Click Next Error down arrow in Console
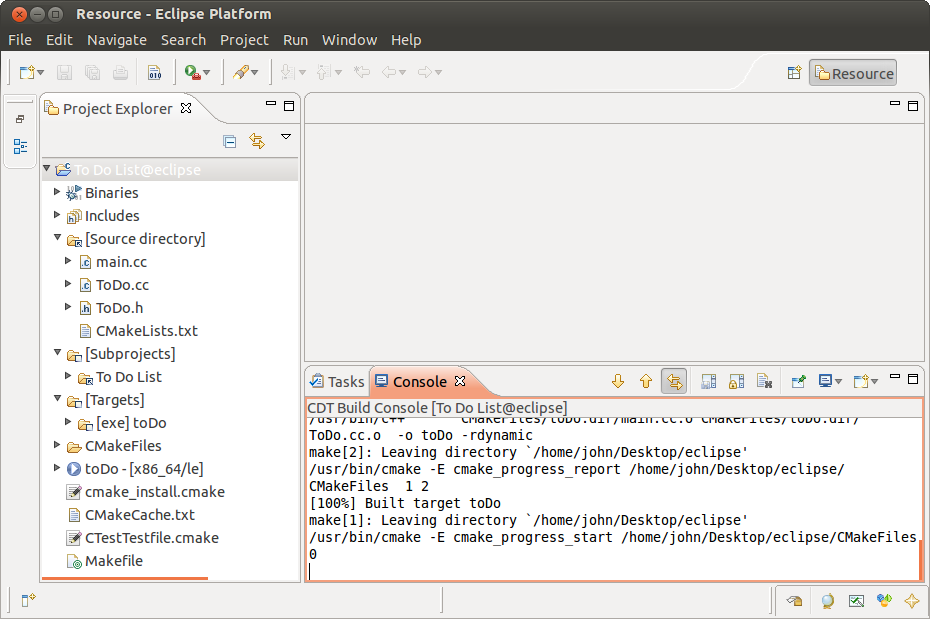This screenshot has height=619, width=930. (x=618, y=381)
